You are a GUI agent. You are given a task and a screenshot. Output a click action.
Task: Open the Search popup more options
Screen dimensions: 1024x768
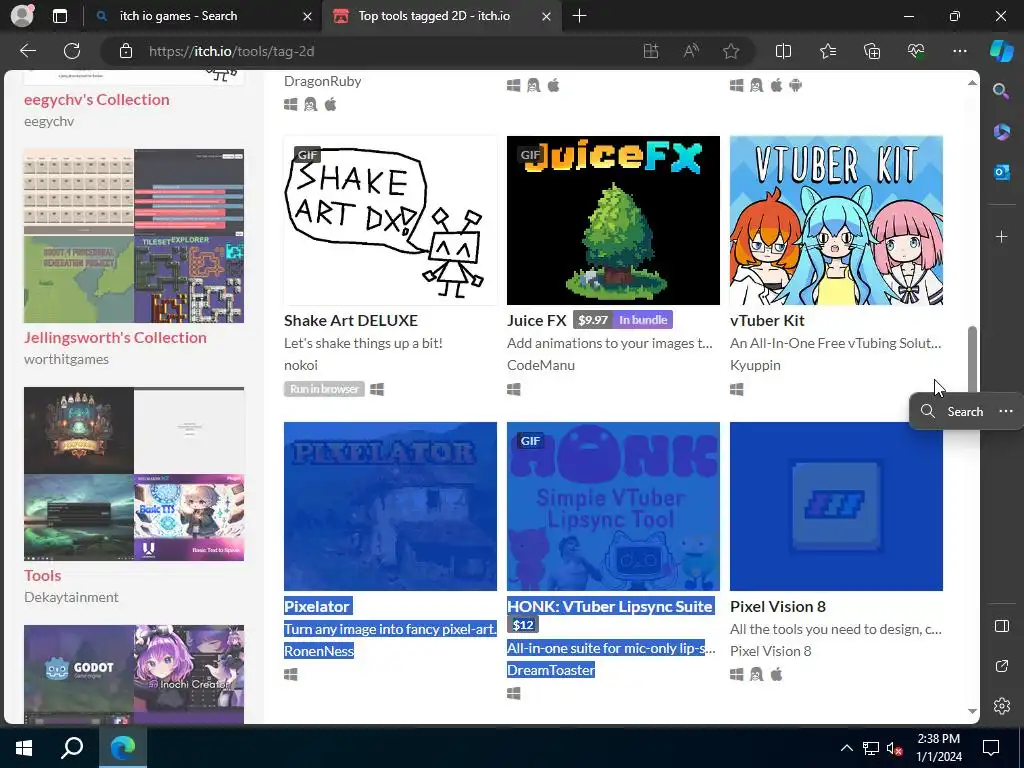1006,411
